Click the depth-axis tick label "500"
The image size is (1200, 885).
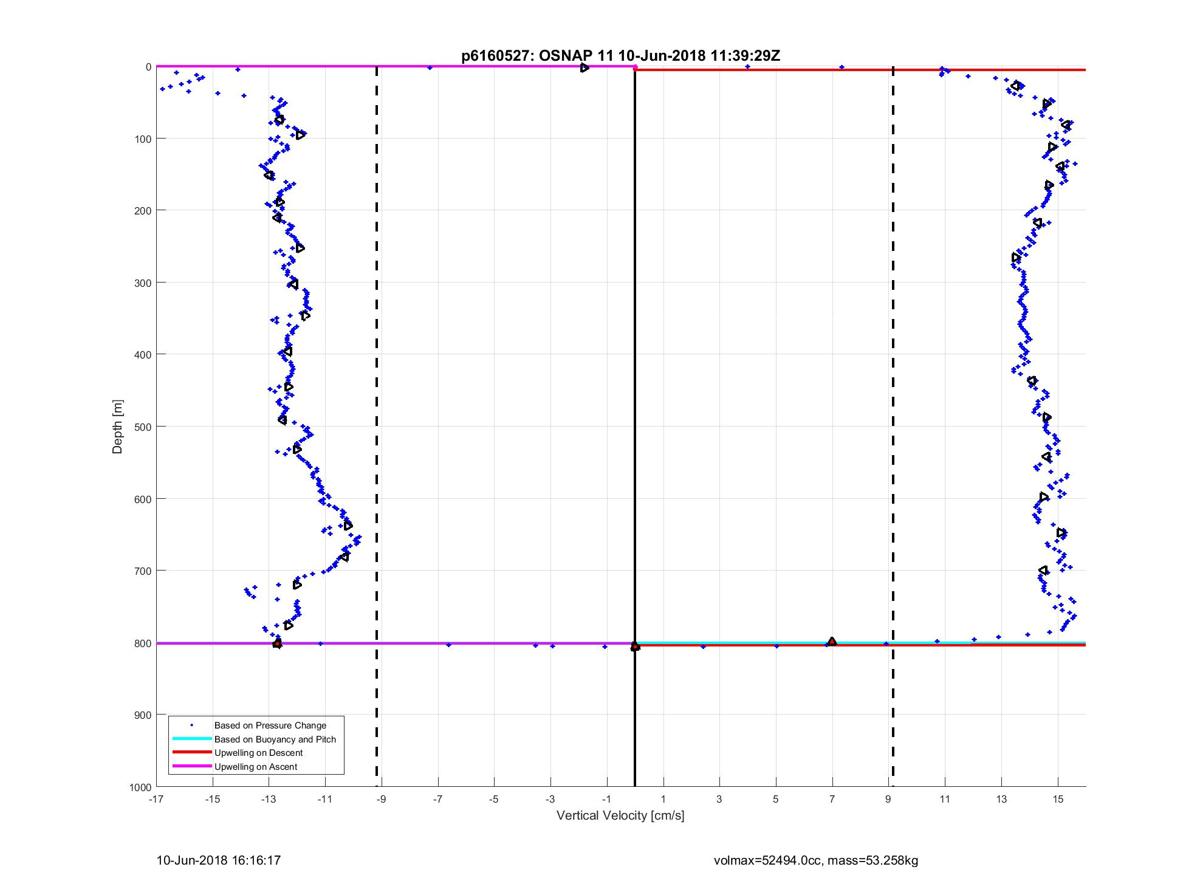[x=143, y=427]
